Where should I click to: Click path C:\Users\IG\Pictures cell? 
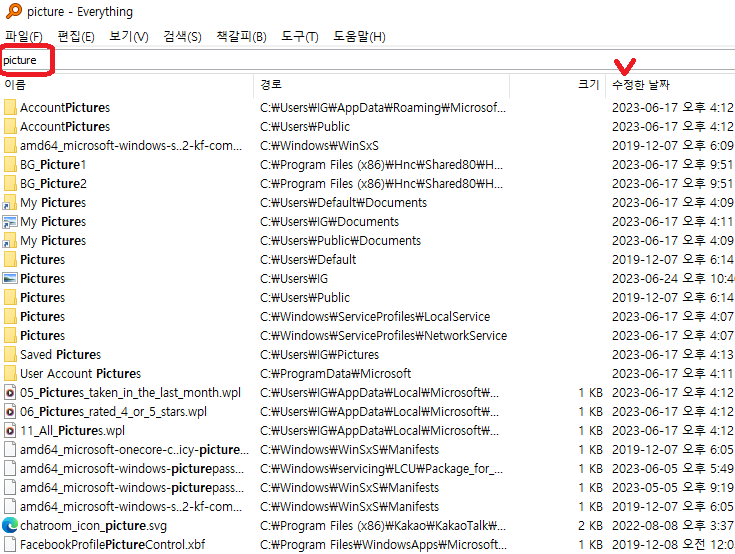tap(319, 354)
